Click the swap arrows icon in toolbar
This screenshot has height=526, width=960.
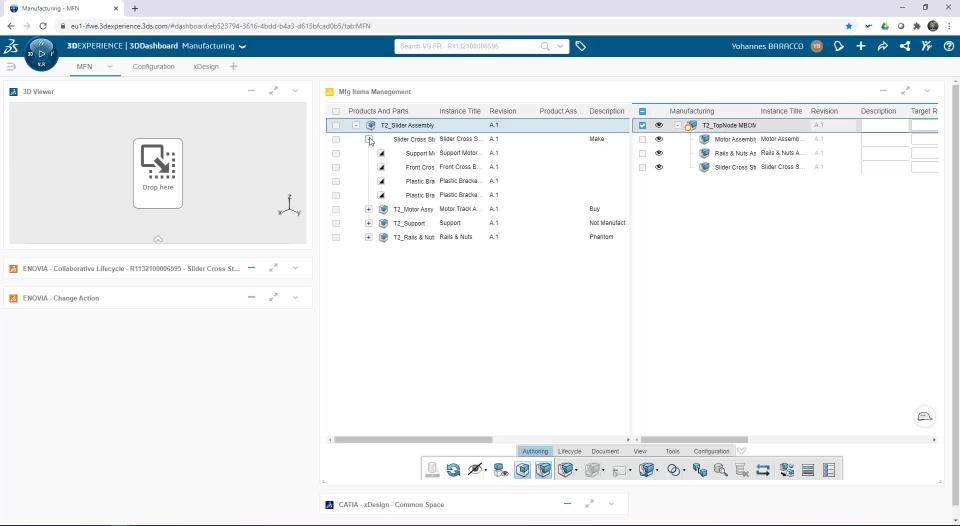(x=763, y=470)
